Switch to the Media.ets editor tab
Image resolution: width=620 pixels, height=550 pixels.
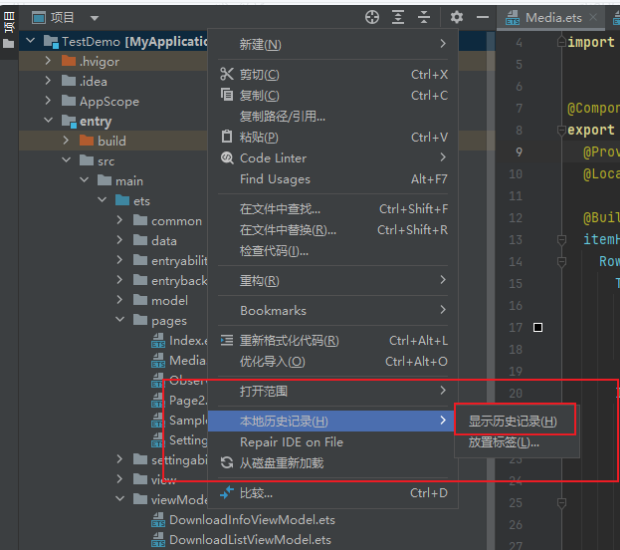point(550,17)
